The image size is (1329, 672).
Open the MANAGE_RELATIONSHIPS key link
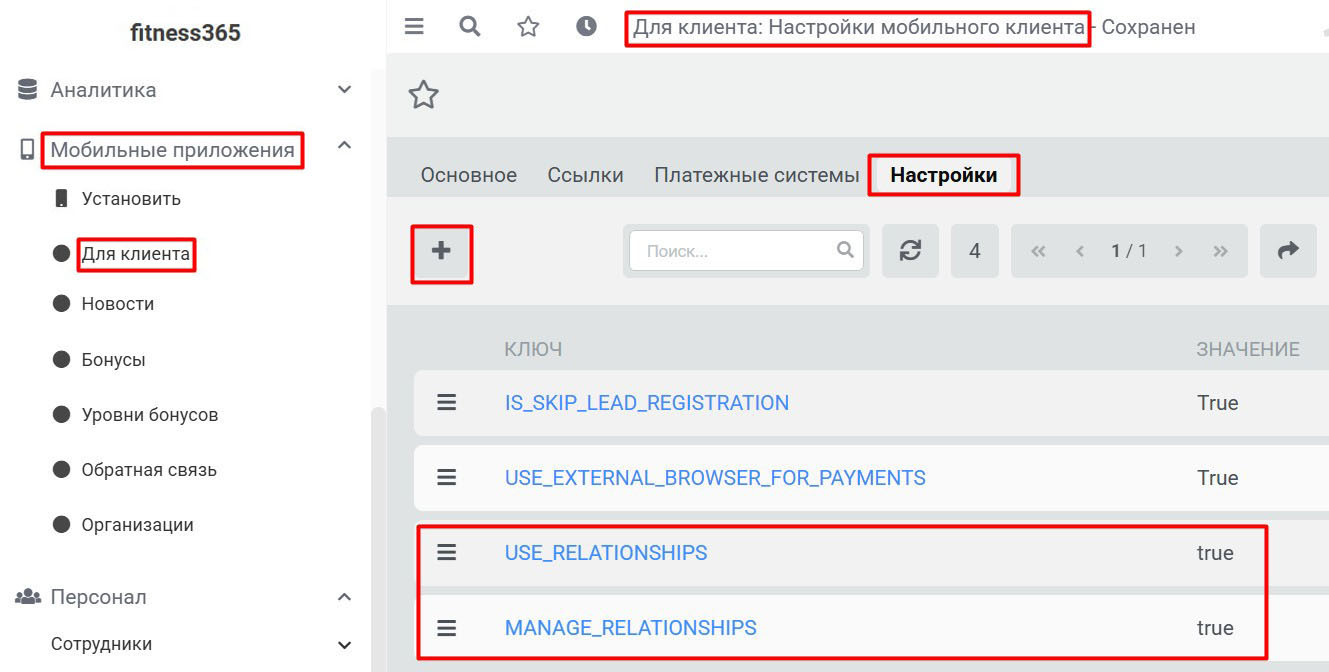click(631, 628)
